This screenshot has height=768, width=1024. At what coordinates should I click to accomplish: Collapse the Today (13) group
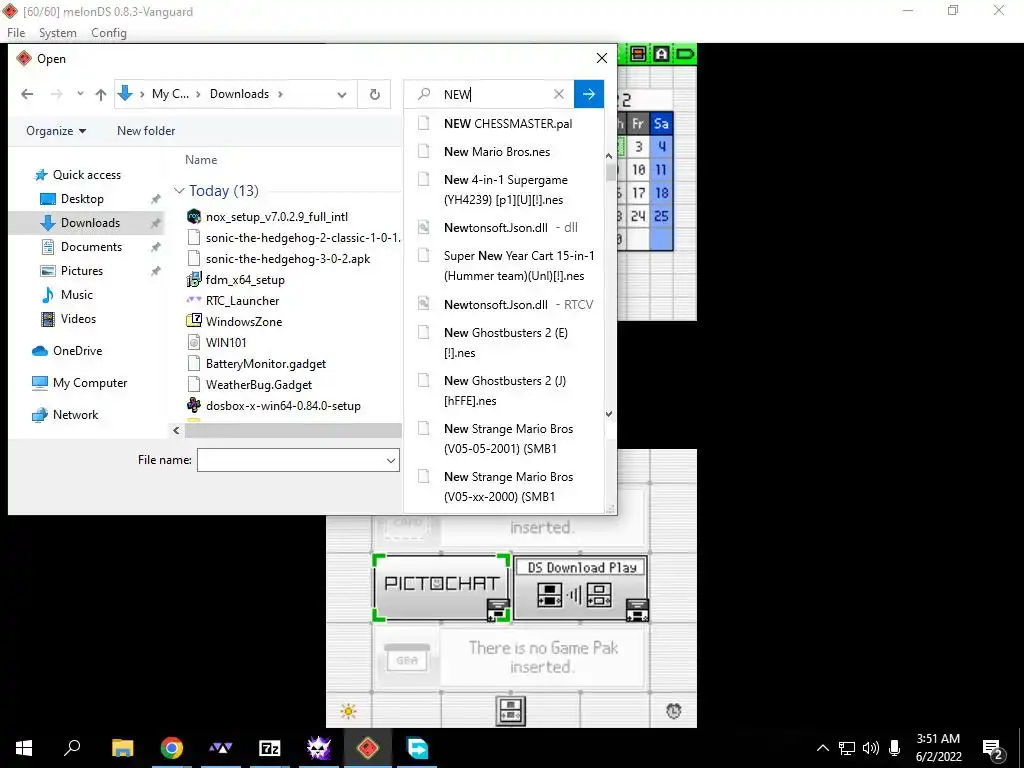[179, 191]
